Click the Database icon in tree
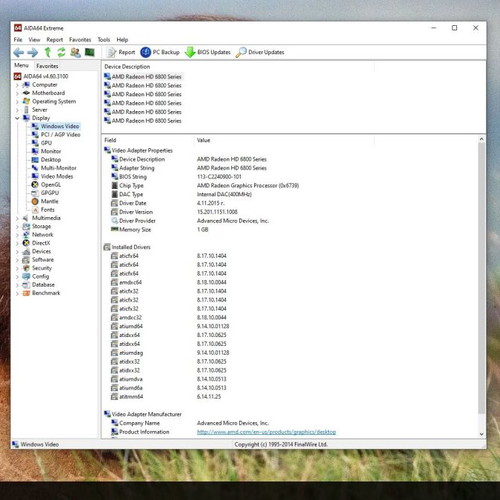 [26, 285]
